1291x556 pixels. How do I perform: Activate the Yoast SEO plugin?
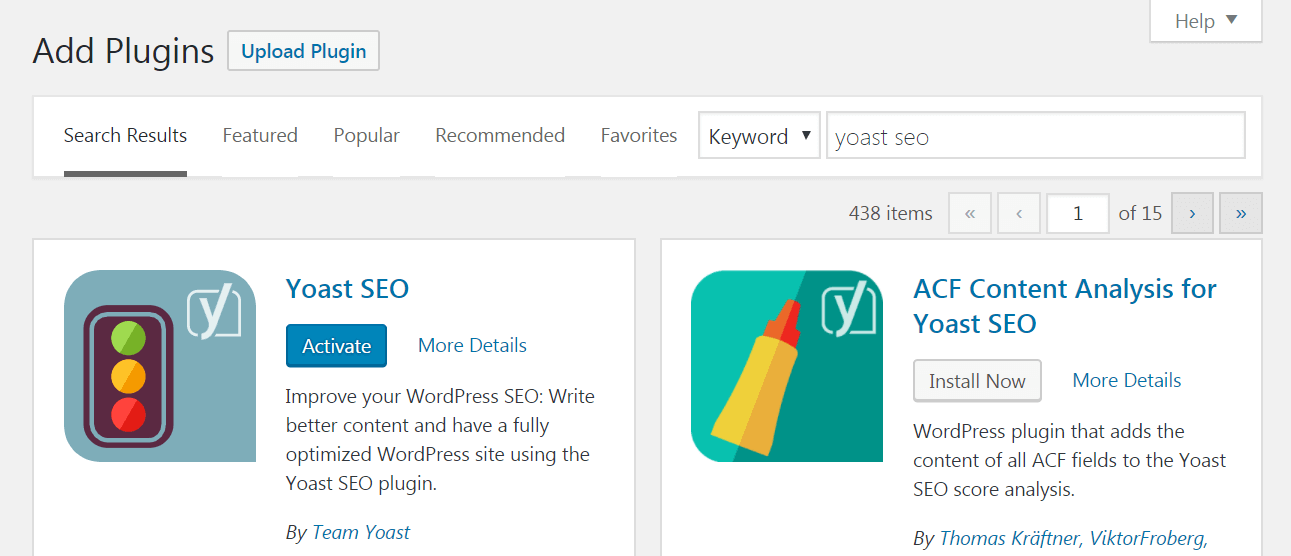336,346
